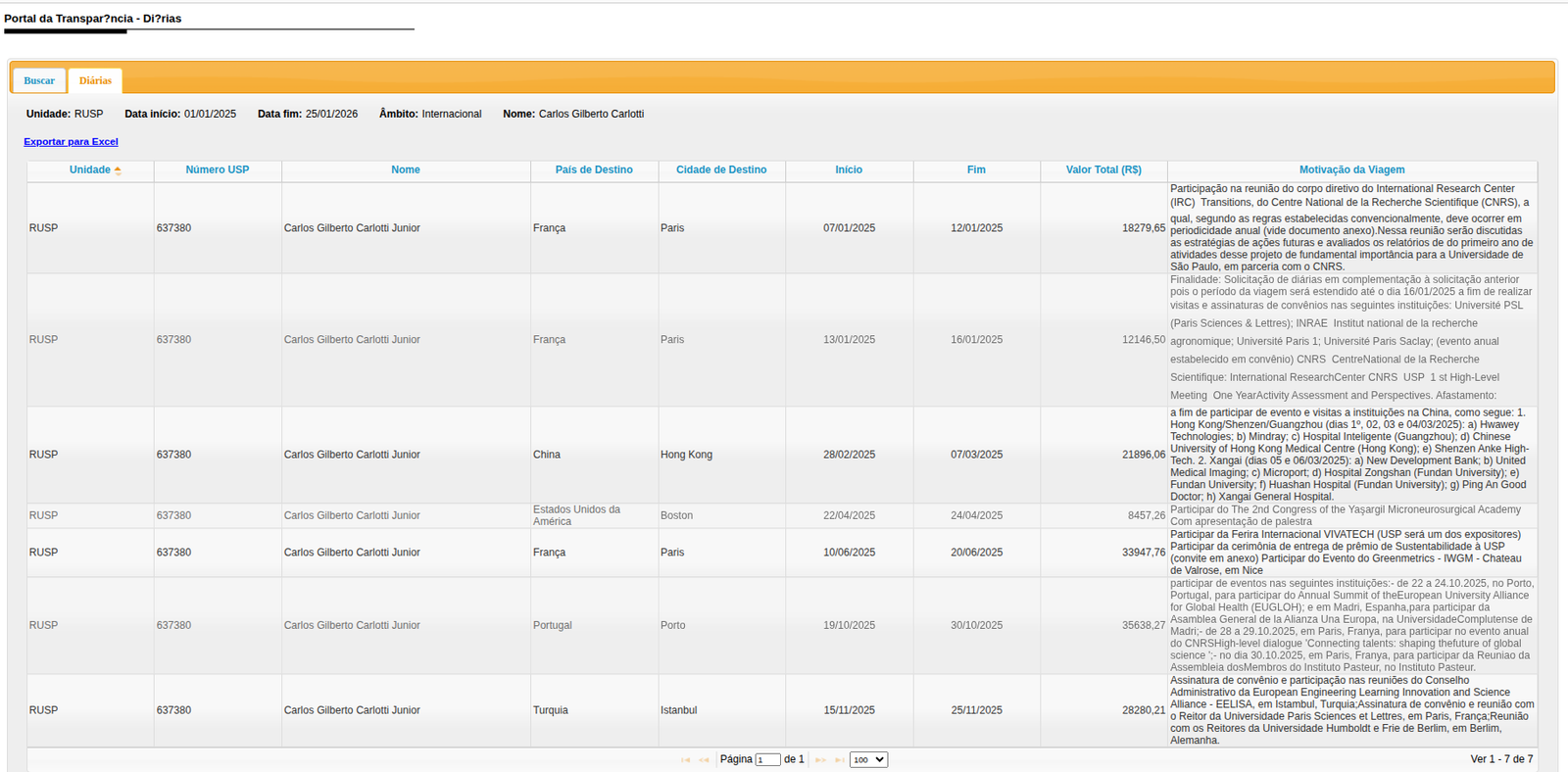This screenshot has width=1568, height=772.
Task: Click the sort arrow beside Unidade header
Action: pyautogui.click(x=118, y=170)
